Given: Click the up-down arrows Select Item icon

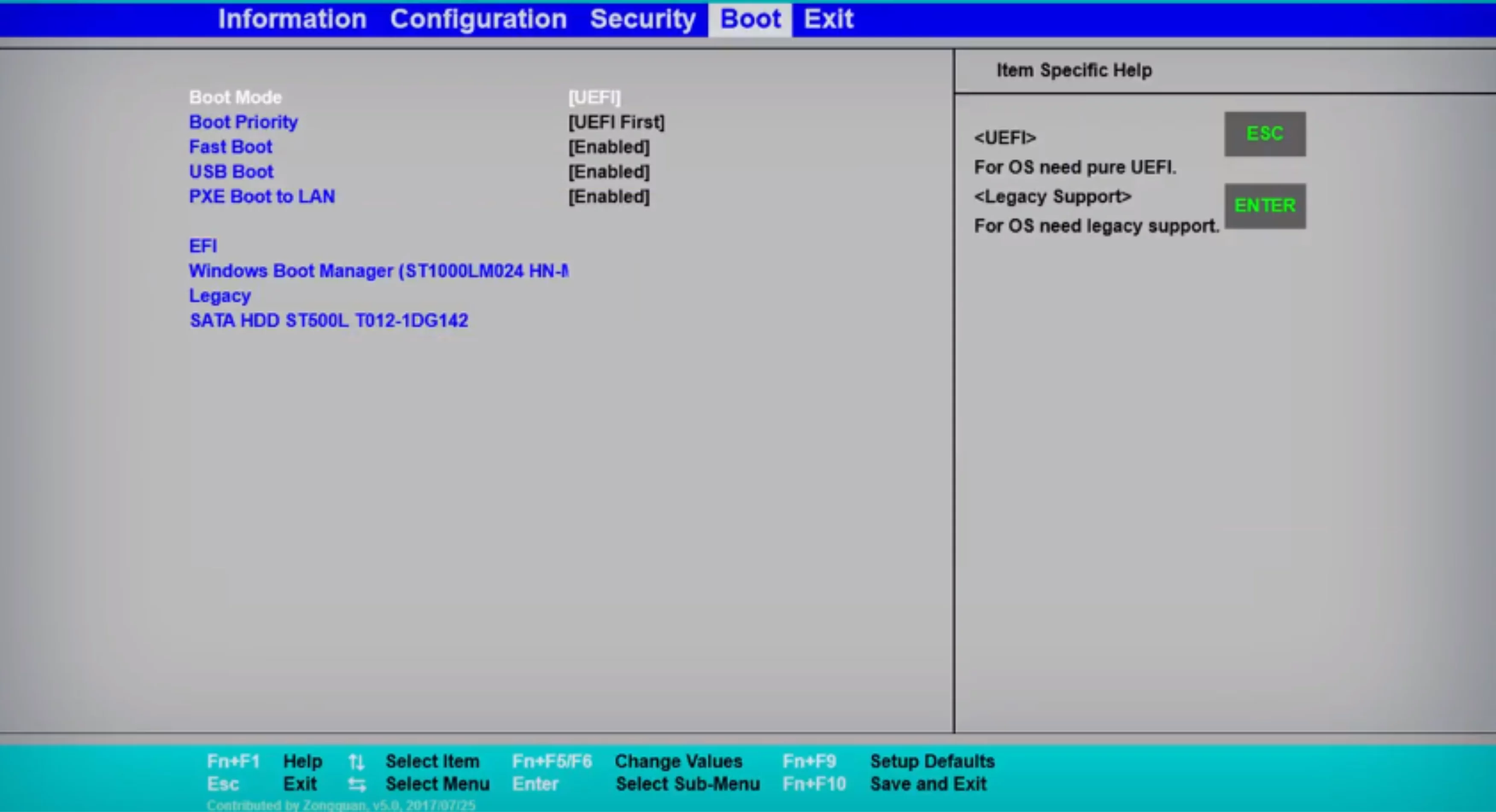Looking at the screenshot, I should pyautogui.click(x=357, y=762).
